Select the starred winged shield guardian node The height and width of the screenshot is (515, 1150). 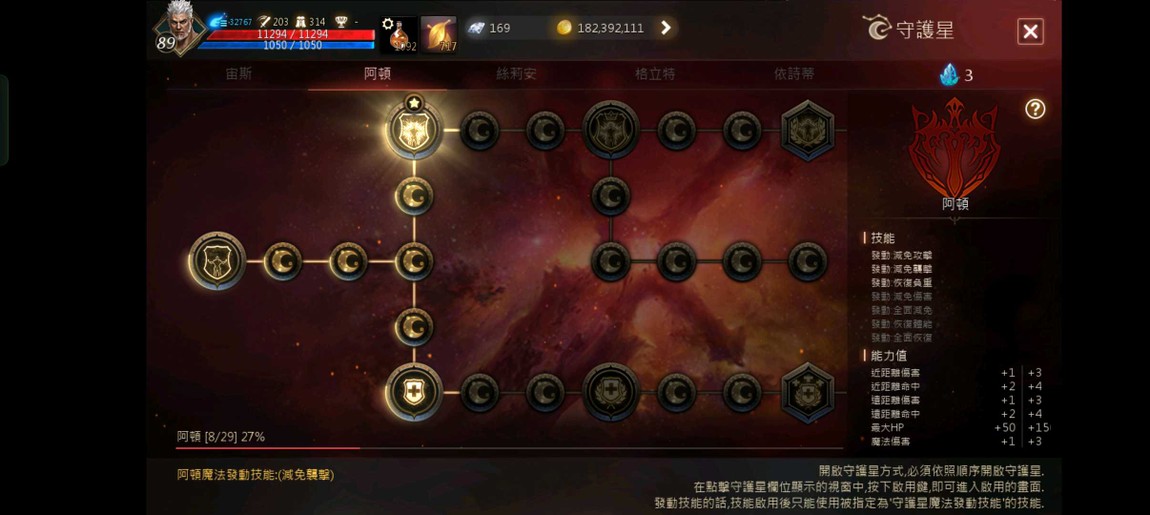(x=414, y=131)
